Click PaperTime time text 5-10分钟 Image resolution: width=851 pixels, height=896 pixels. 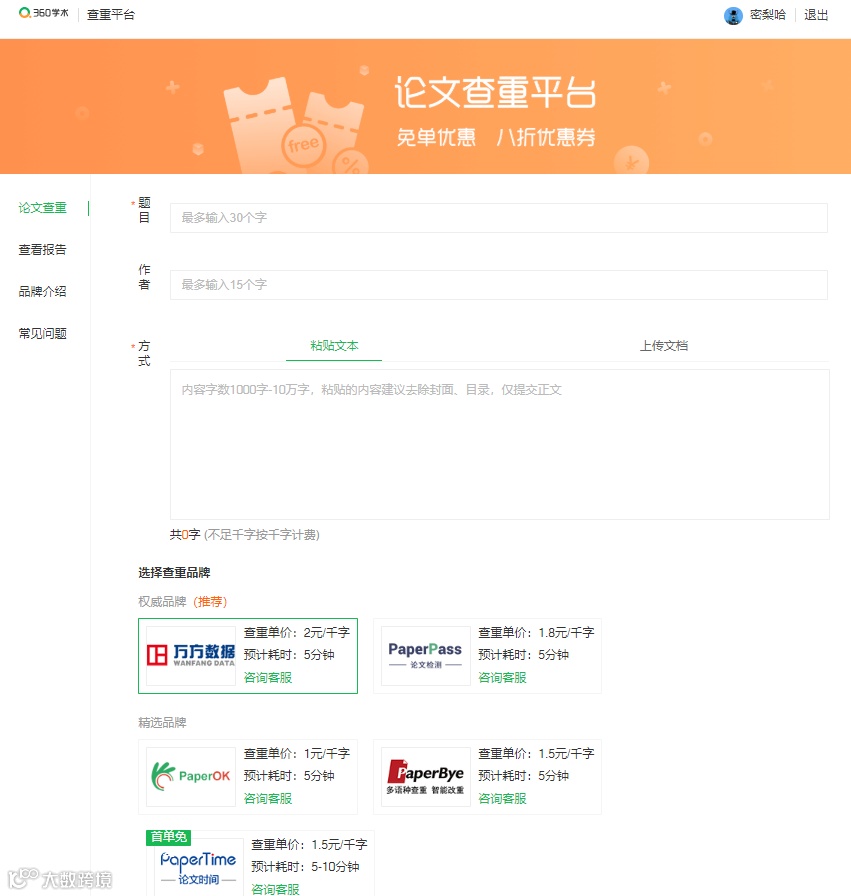point(335,867)
